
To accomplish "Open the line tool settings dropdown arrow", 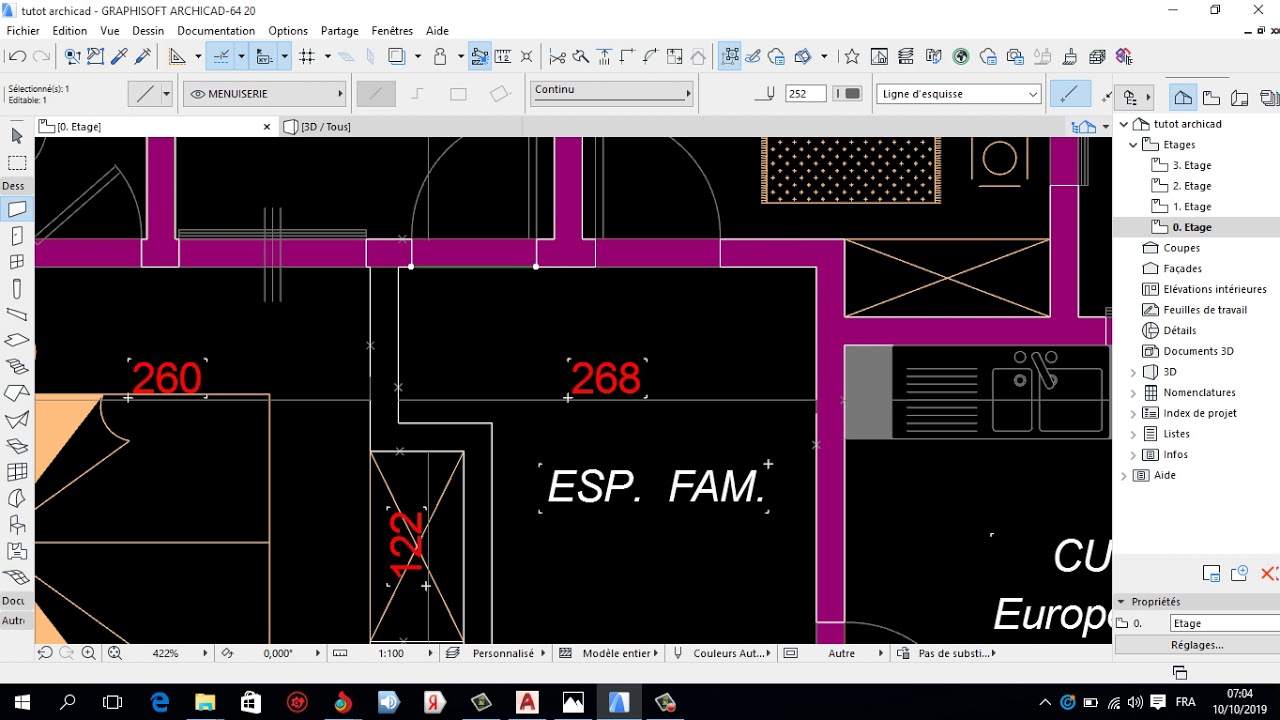I will pyautogui.click(x=166, y=94).
